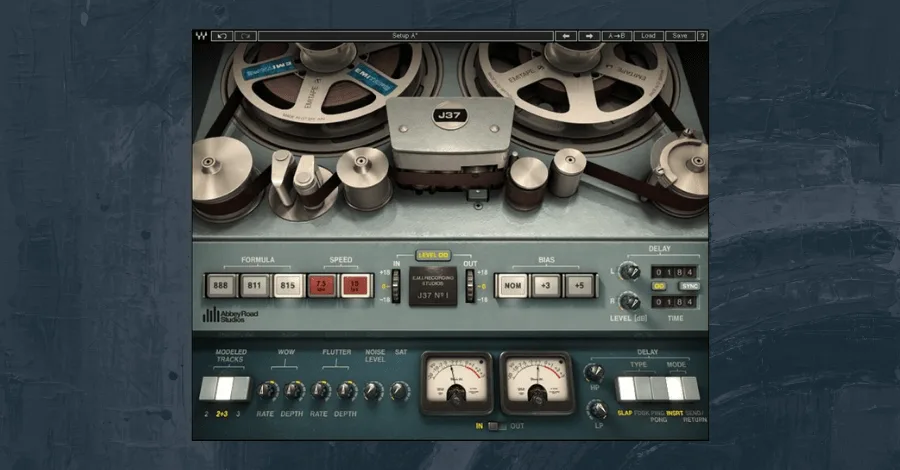Load the previous preset with left arrow
Image resolution: width=900 pixels, height=470 pixels.
tap(566, 36)
